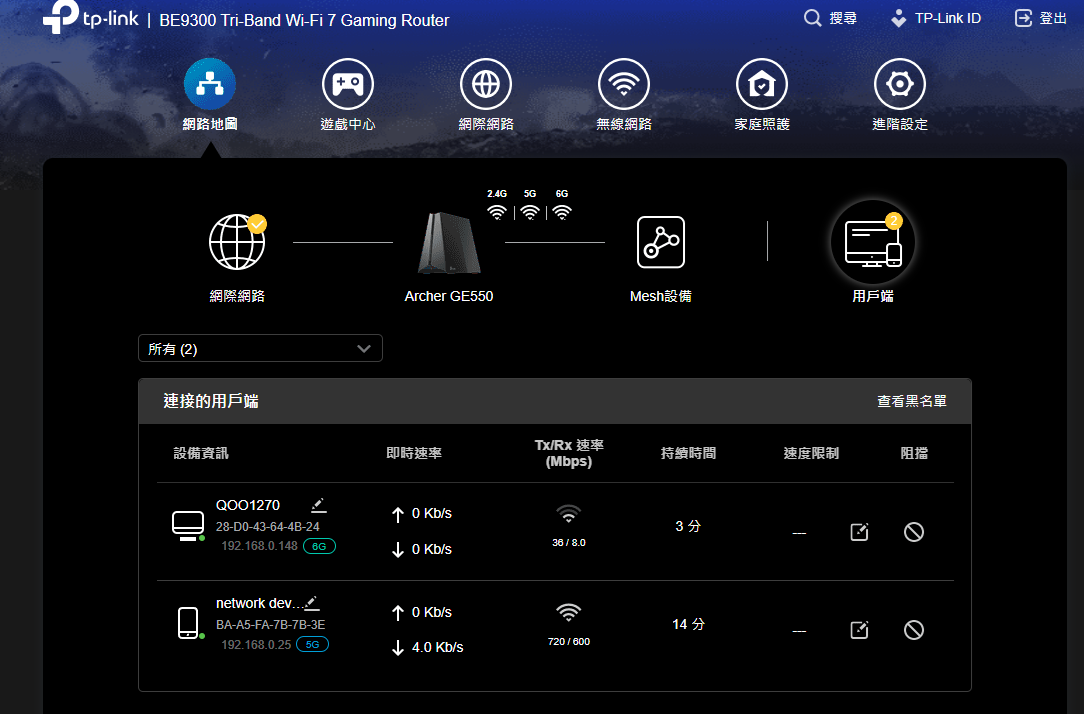Open the 網際網路 globe tab icon
The width and height of the screenshot is (1084, 714).
(486, 84)
